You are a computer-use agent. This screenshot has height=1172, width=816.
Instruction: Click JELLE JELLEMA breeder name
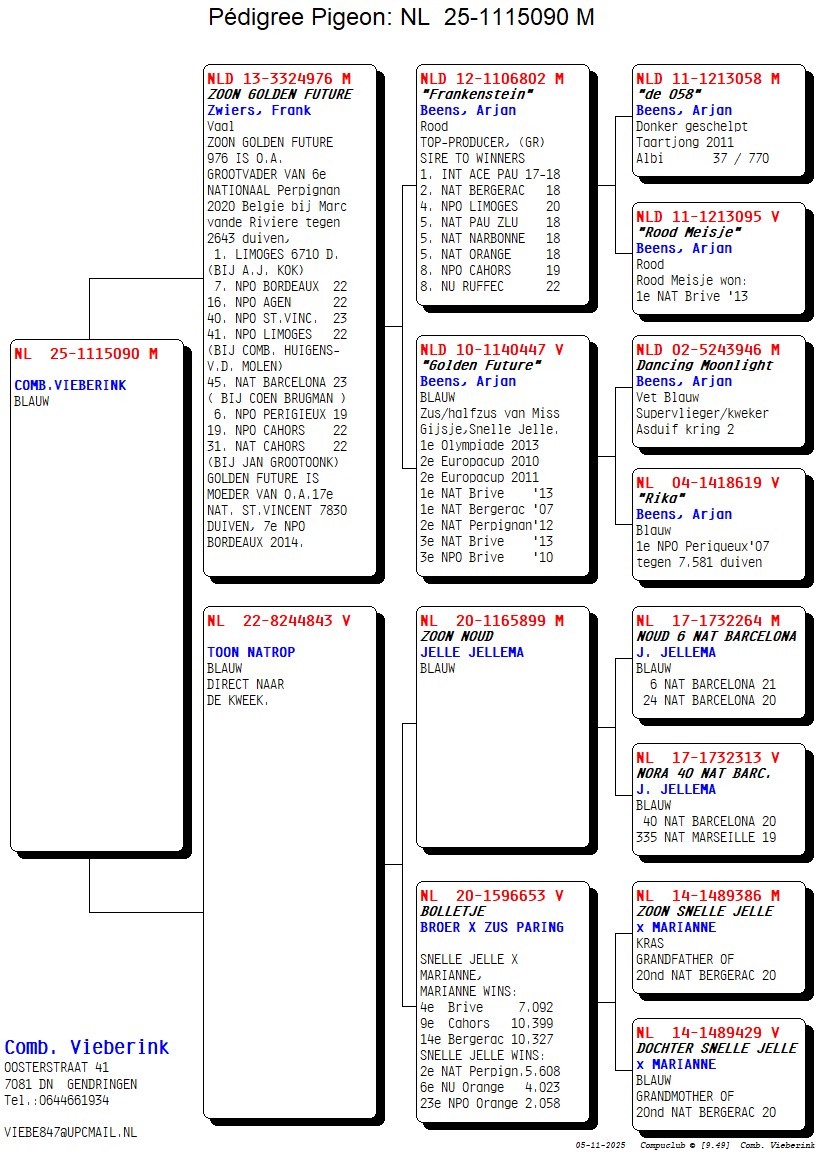pos(472,652)
